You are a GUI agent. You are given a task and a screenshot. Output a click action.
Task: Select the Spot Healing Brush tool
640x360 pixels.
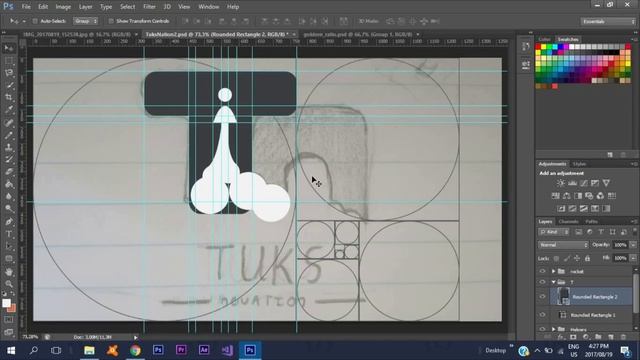9,122
